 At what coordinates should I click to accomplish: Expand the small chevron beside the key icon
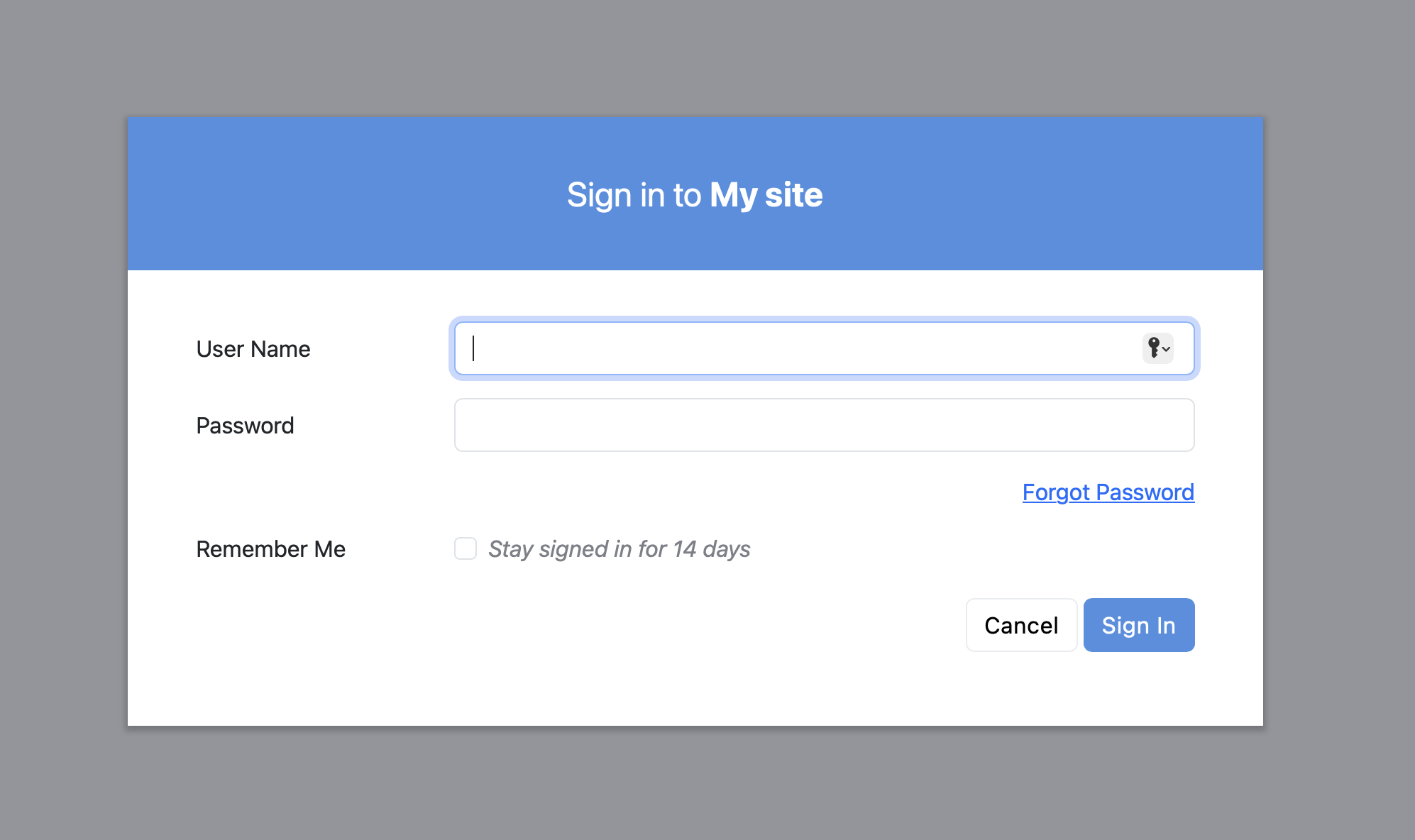click(1166, 349)
